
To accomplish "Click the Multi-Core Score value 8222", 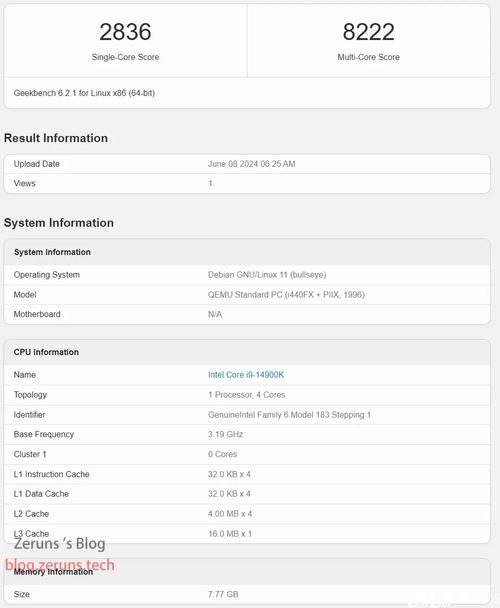I will (369, 32).
